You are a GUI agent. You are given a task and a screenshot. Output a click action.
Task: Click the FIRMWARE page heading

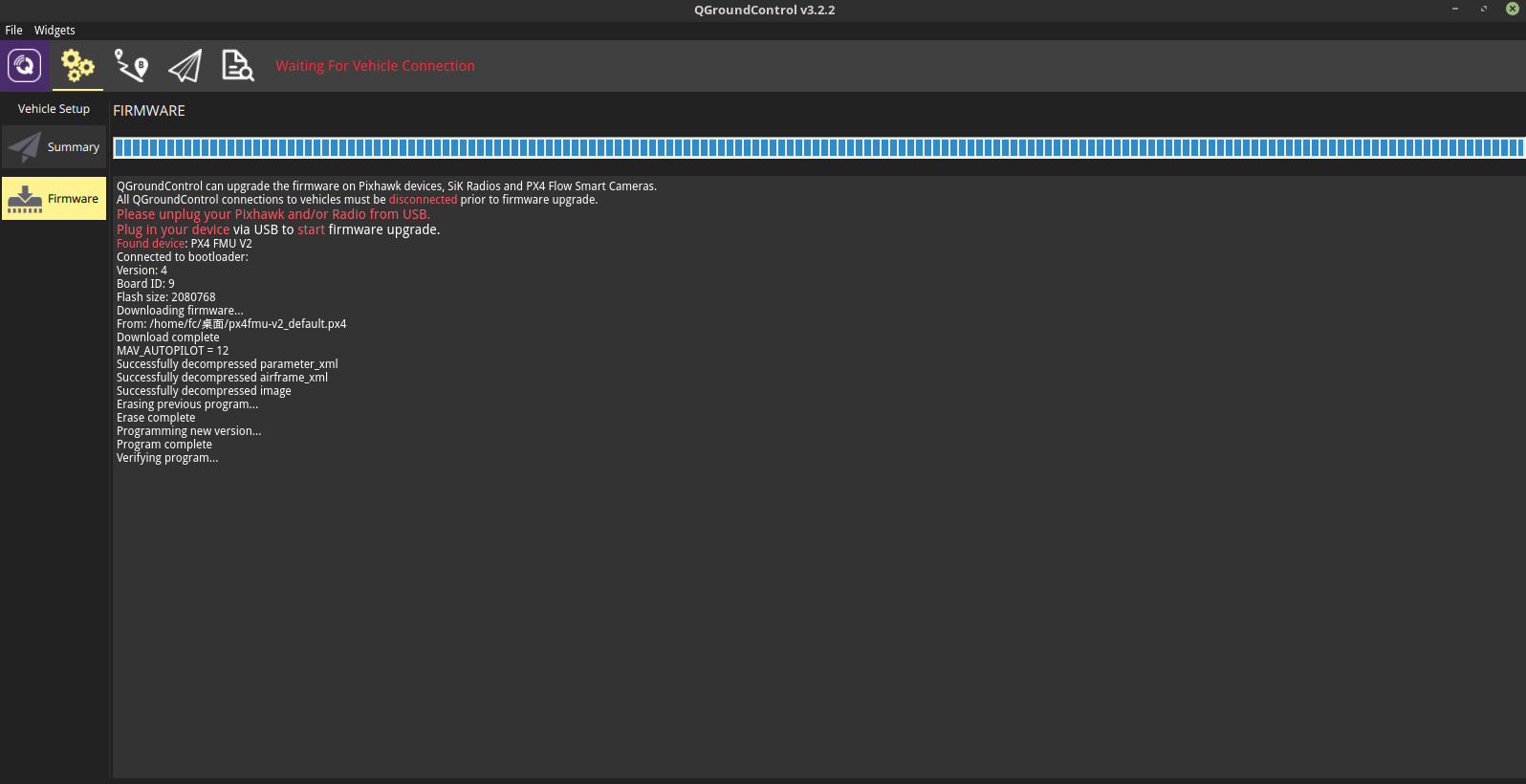tap(149, 111)
